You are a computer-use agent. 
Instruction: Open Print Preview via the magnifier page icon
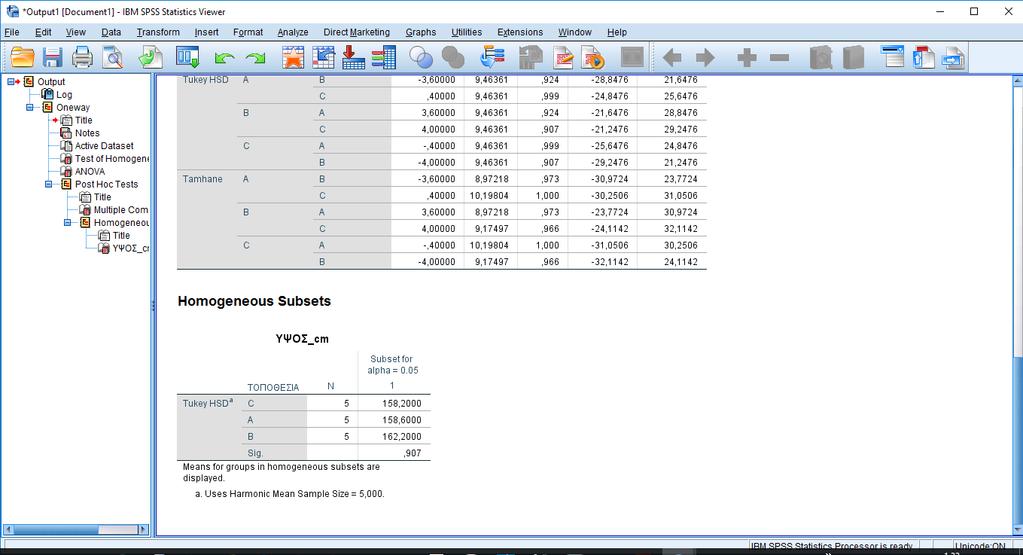click(x=113, y=57)
